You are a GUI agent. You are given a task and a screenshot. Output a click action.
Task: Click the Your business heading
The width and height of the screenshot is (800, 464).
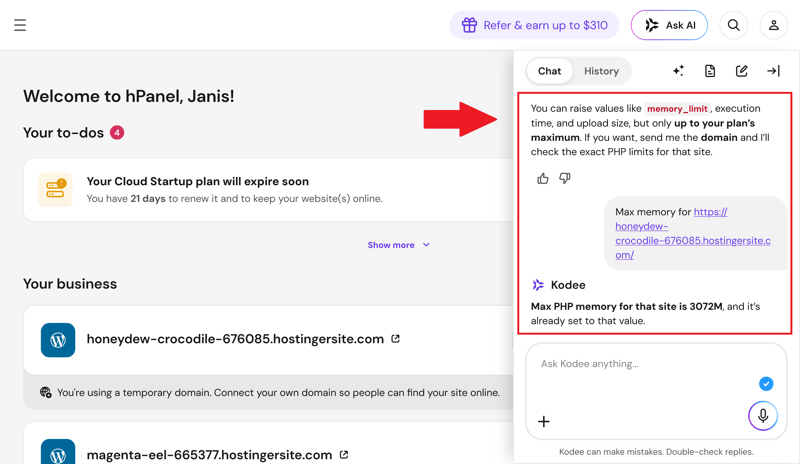coord(70,284)
